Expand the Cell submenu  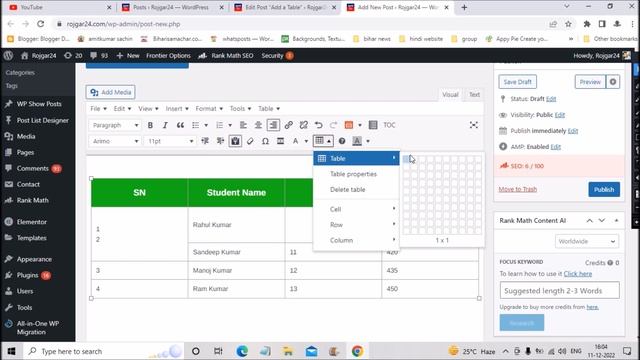coord(356,209)
